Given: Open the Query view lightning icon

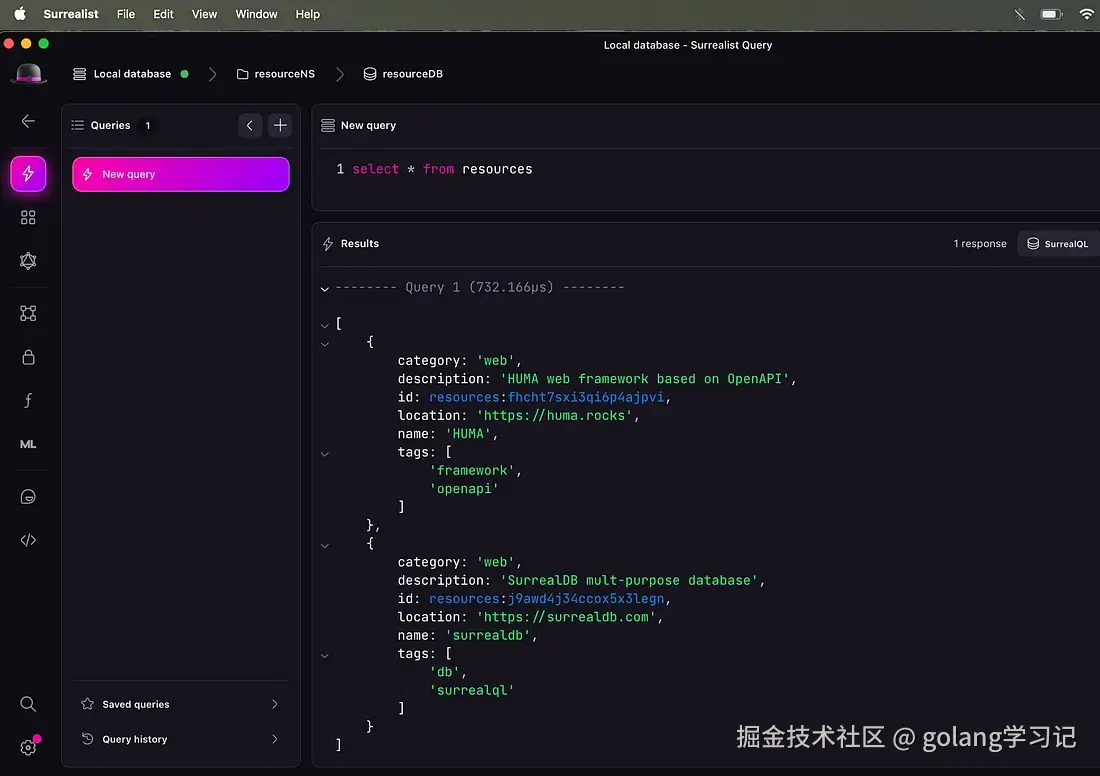Looking at the screenshot, I should (28, 173).
